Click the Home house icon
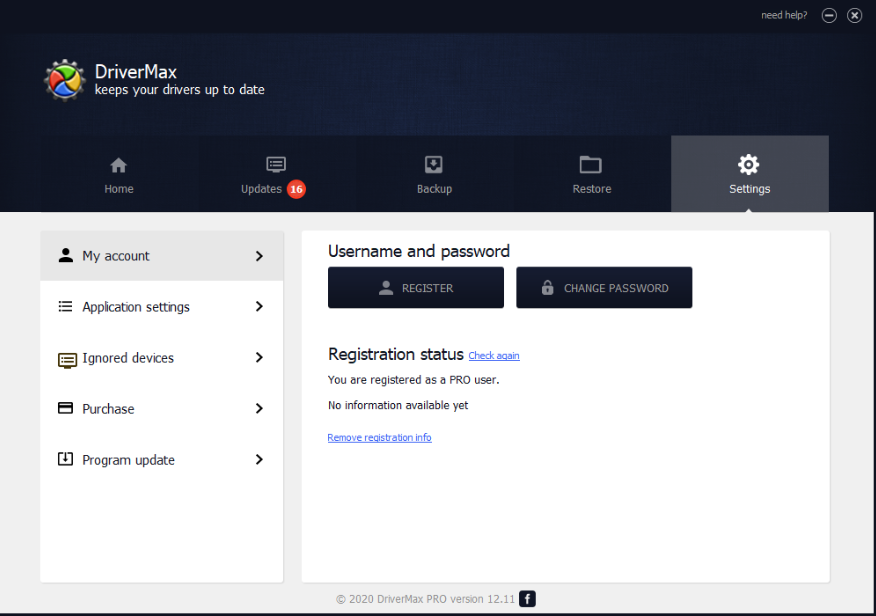Screen dimensions: 876x616 tap(118, 165)
